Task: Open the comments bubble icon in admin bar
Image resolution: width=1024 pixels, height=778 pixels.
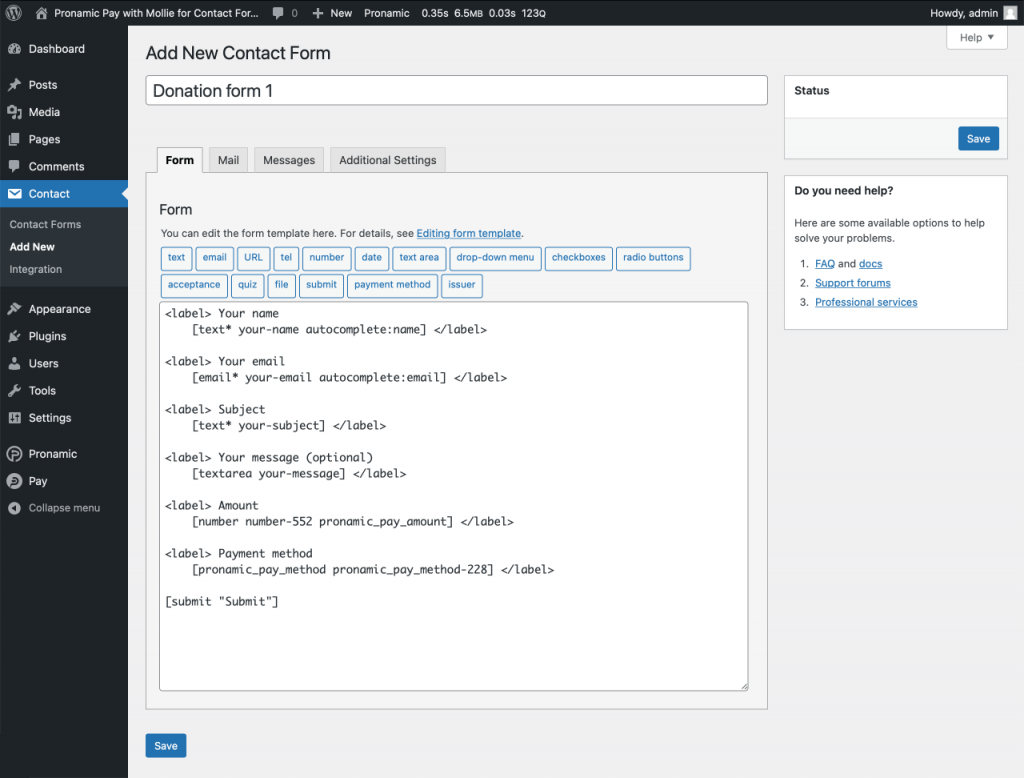Action: pos(278,13)
